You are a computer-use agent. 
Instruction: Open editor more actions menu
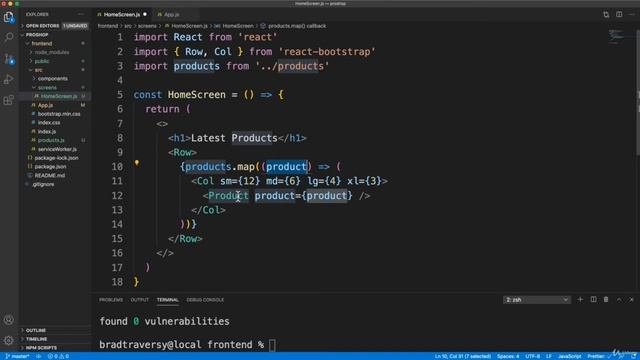[x=632, y=14]
